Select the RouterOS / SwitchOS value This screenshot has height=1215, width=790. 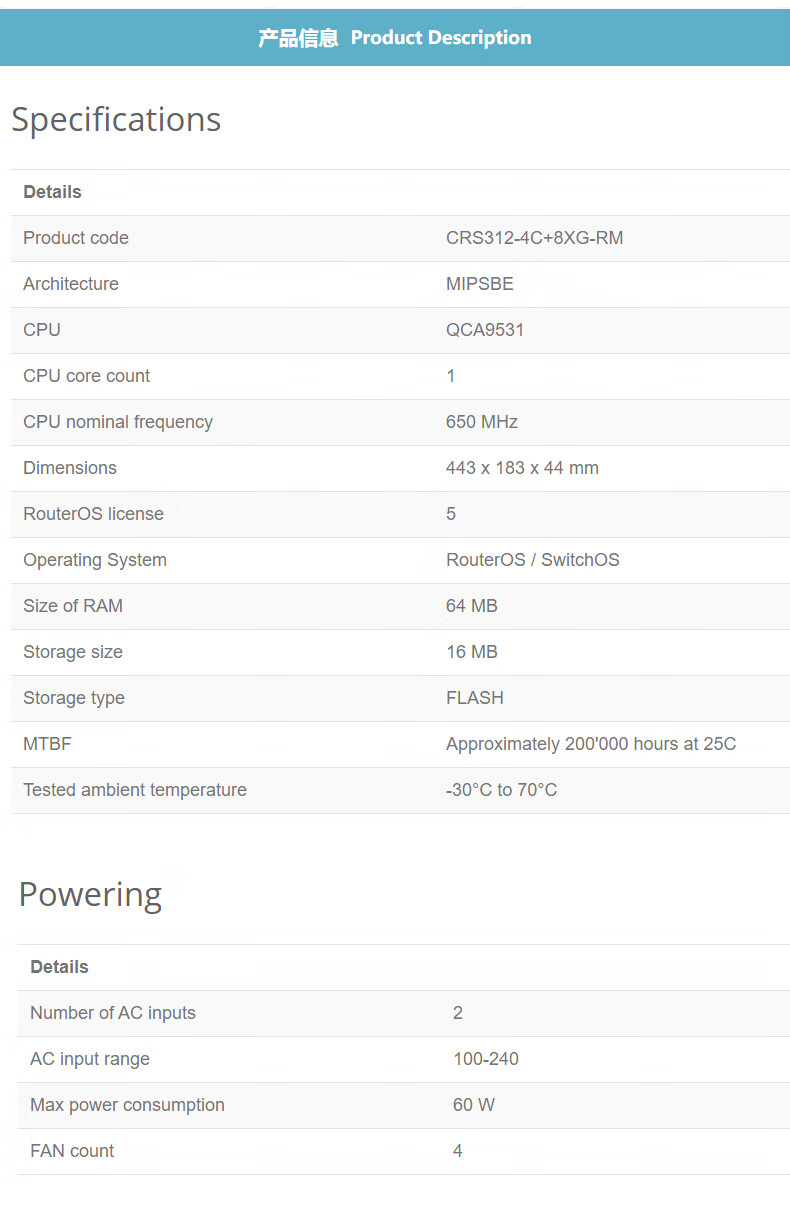tap(532, 560)
